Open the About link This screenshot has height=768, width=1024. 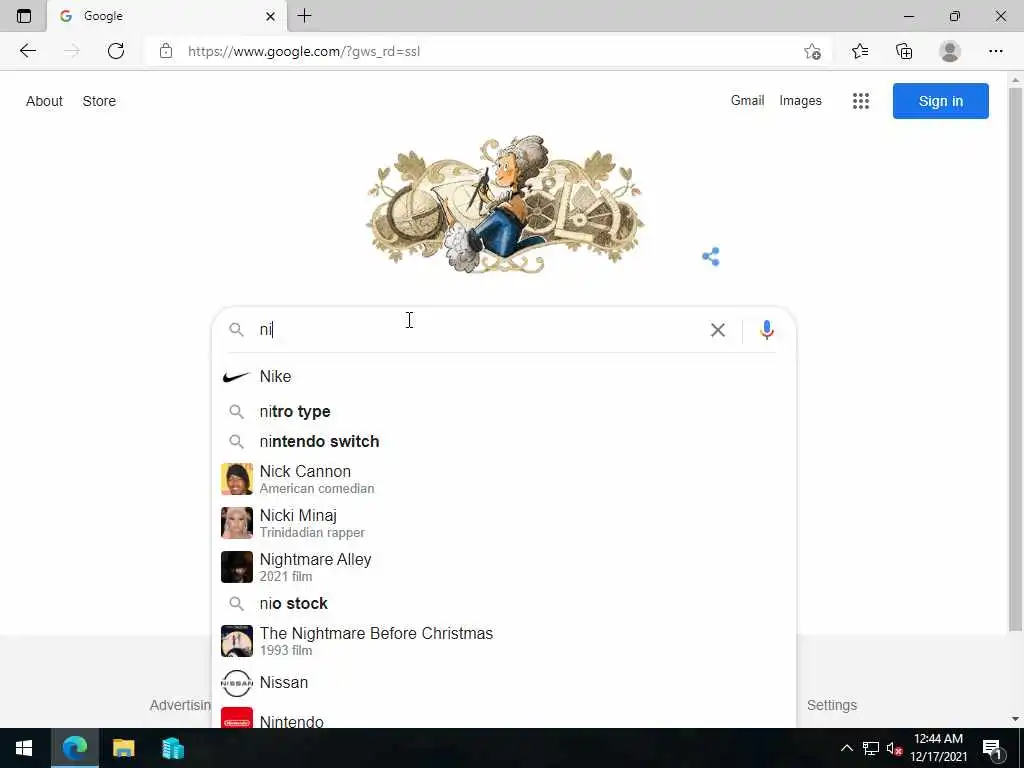click(x=44, y=101)
